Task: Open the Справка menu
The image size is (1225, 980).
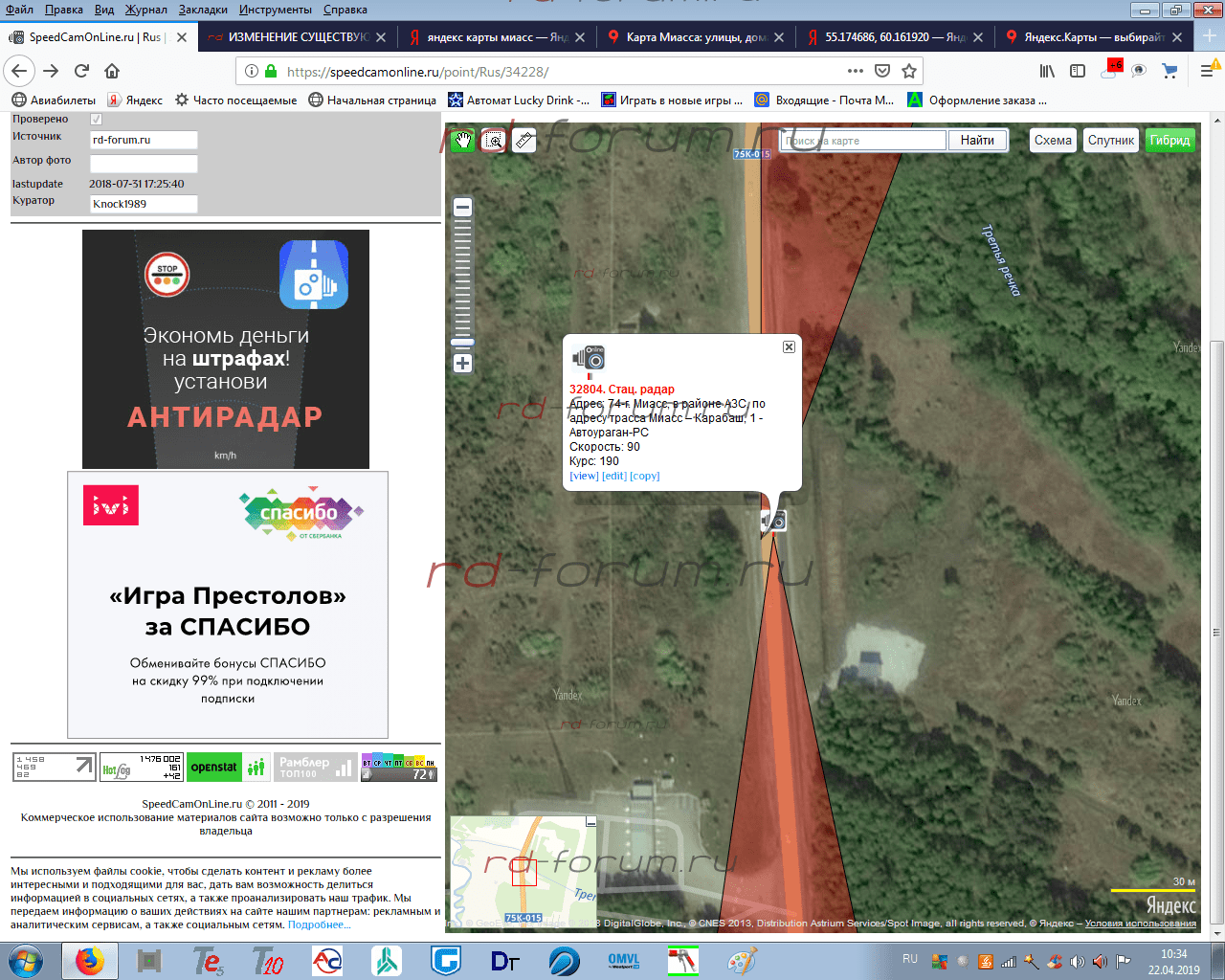Action: (x=345, y=10)
